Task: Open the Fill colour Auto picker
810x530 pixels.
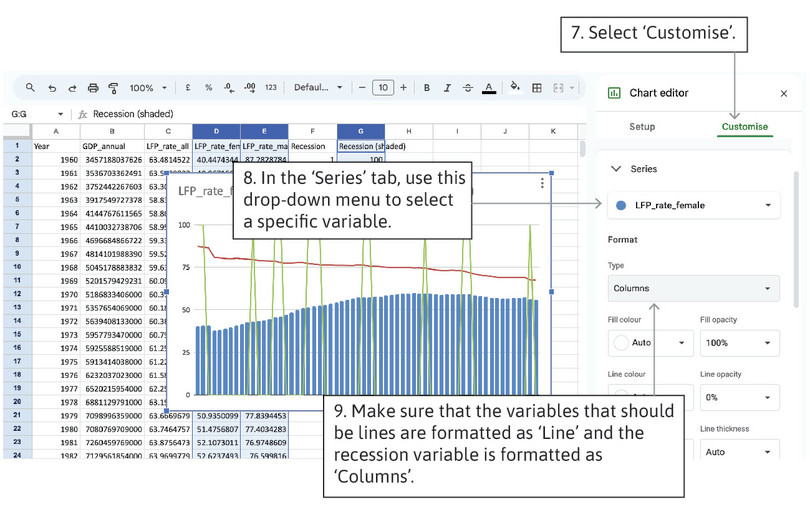Action: tap(650, 342)
